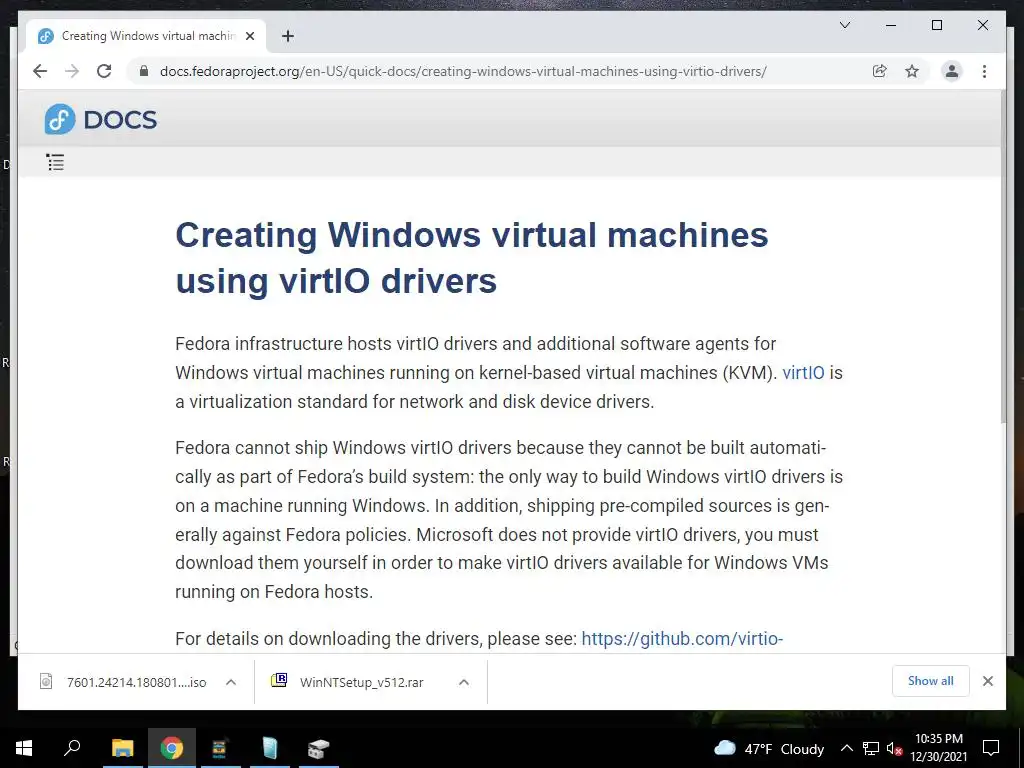Open a new tab with the plus button
This screenshot has height=768, width=1024.
coord(287,36)
